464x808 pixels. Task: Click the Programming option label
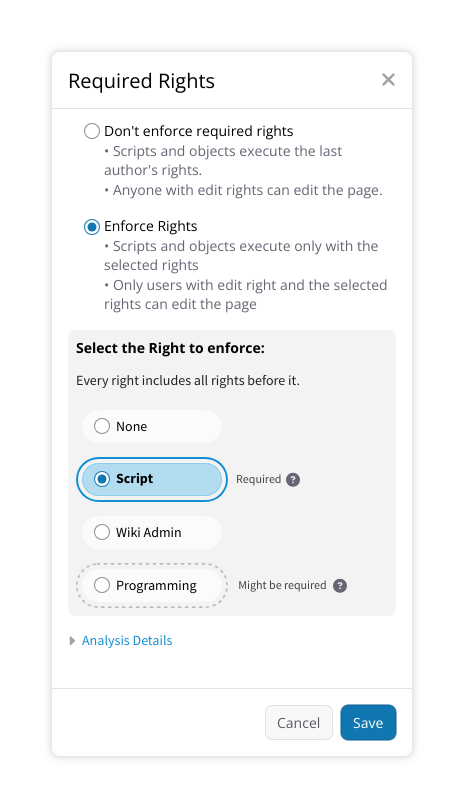pos(156,586)
